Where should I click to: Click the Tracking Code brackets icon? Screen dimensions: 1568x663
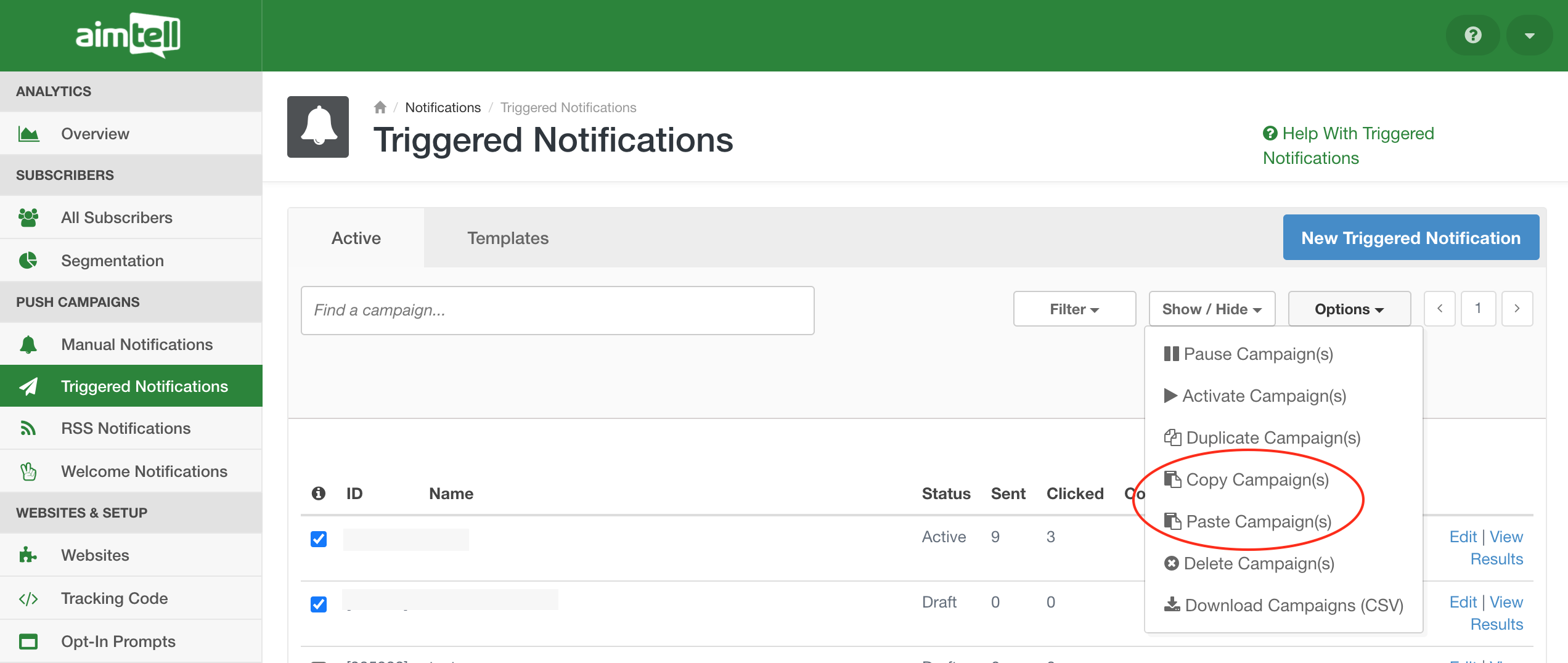click(x=28, y=598)
